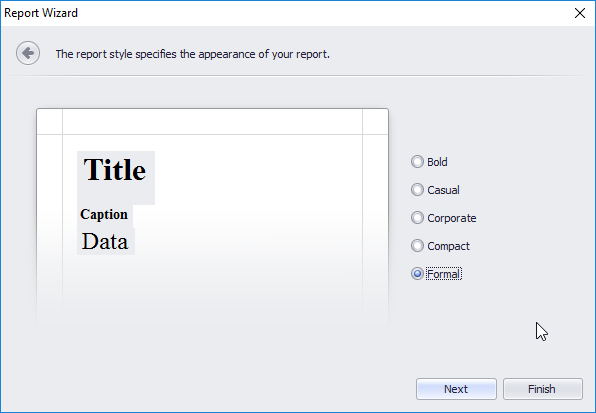The image size is (596, 413).
Task: Click the top-left corner cell of the preview page
Action: pos(50,122)
